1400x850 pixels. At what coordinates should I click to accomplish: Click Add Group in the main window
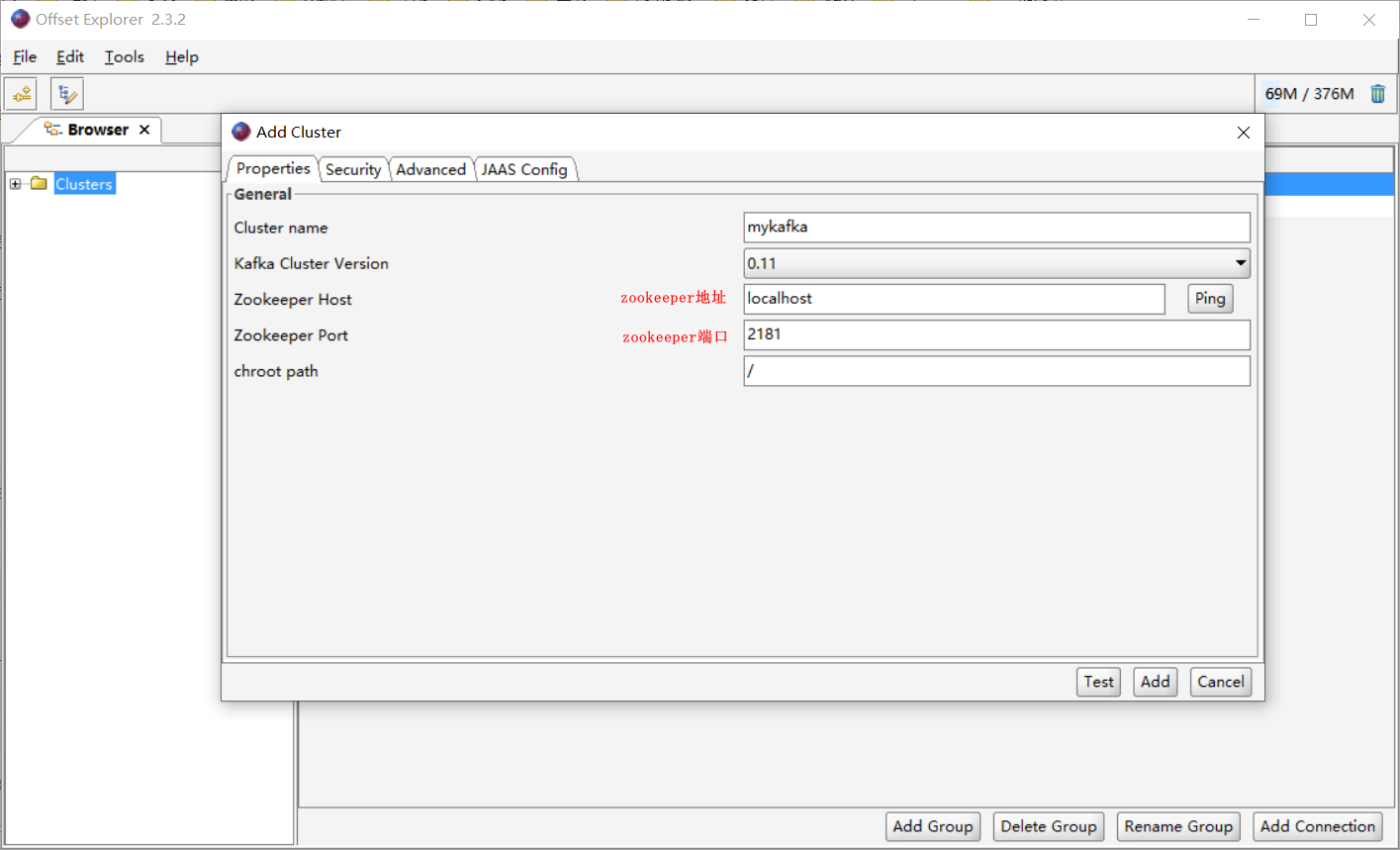coord(933,826)
